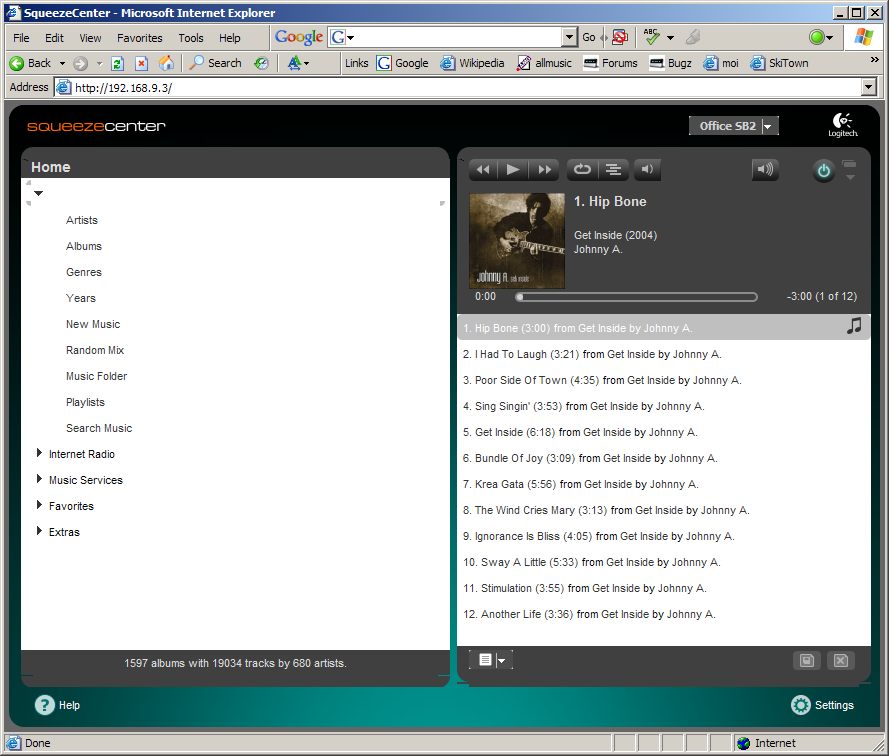Viewport: 889px width, 756px height.
Task: Click the Help question mark icon
Action: point(45,705)
